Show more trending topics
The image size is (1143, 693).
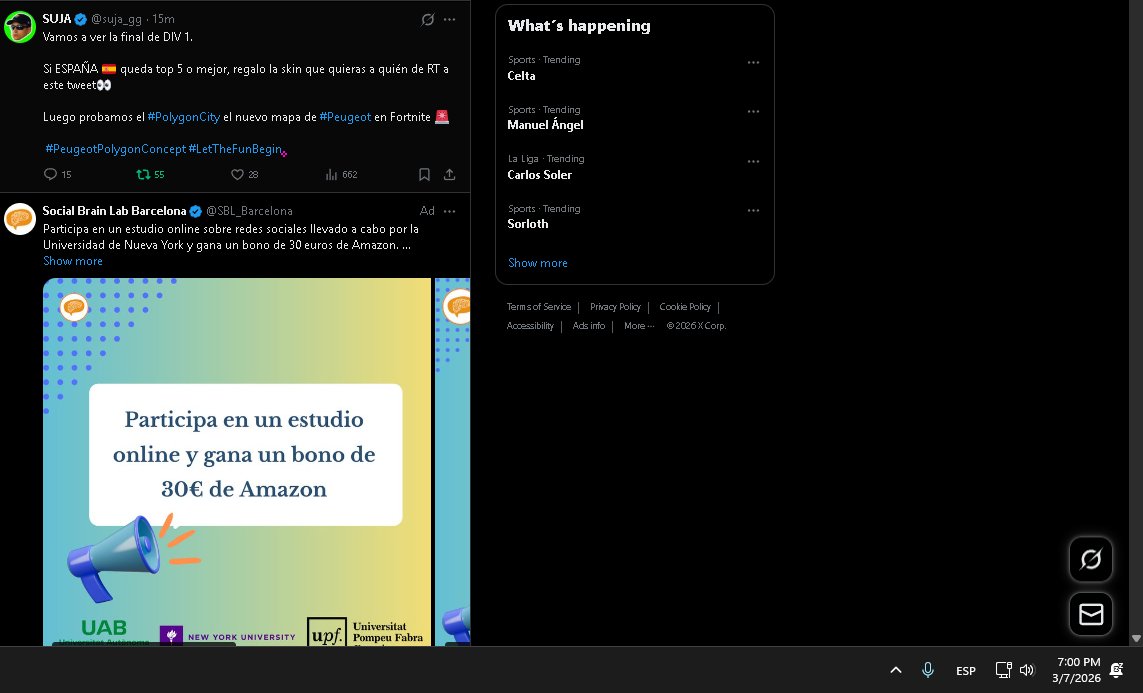coord(538,263)
